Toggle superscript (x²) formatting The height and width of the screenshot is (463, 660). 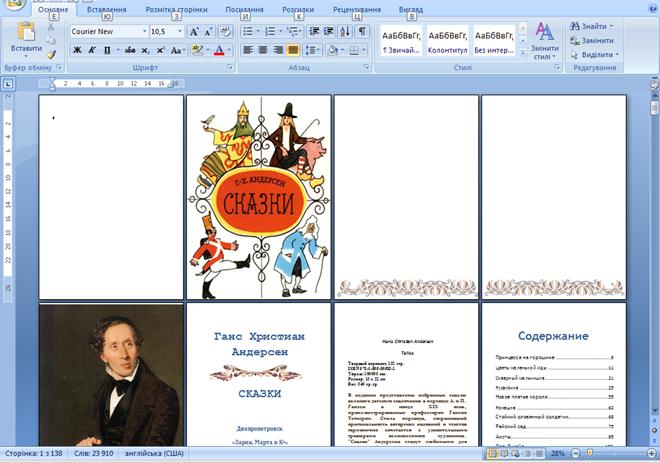(x=160, y=50)
